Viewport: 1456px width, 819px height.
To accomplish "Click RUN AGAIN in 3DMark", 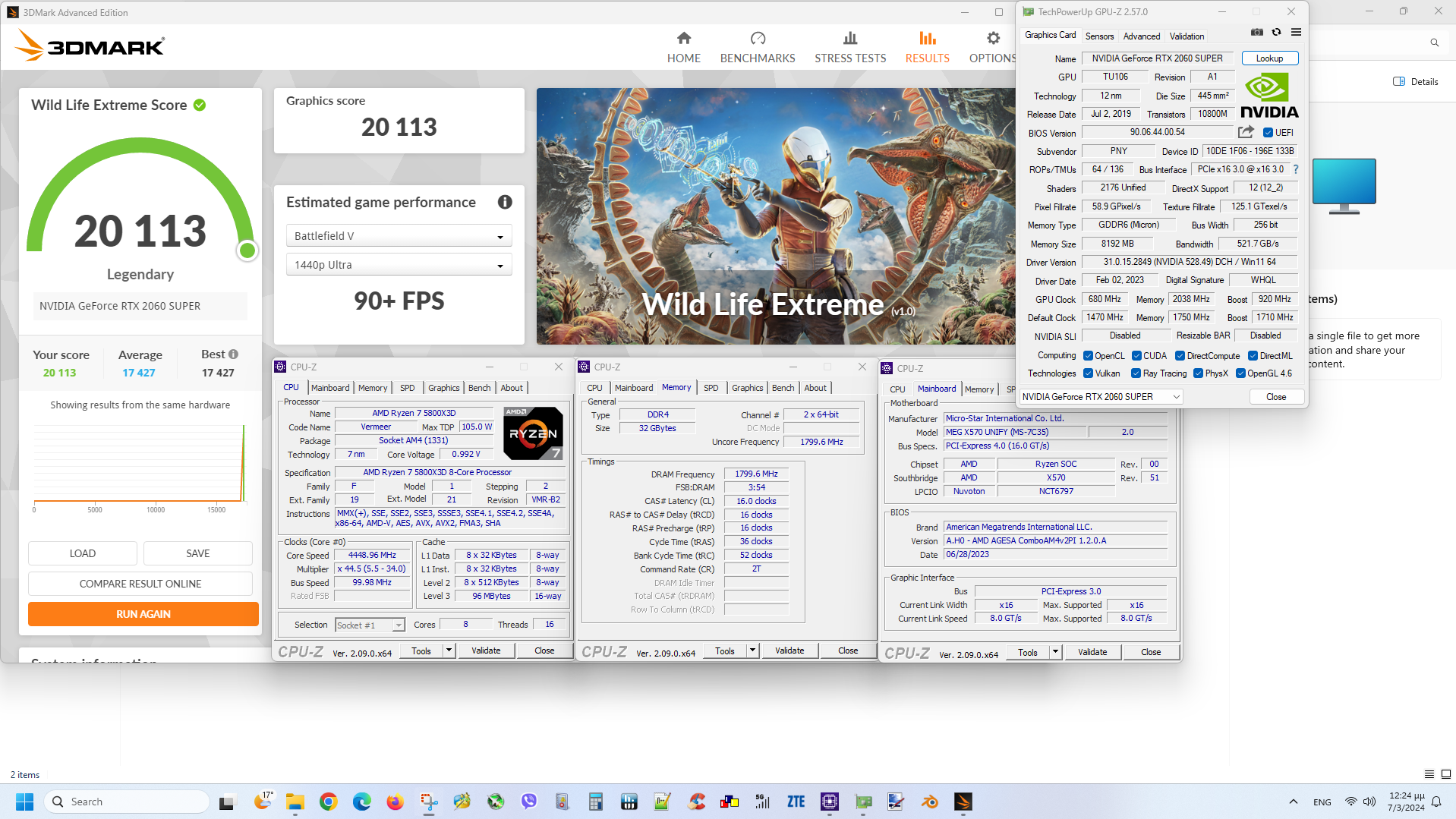I will click(143, 613).
